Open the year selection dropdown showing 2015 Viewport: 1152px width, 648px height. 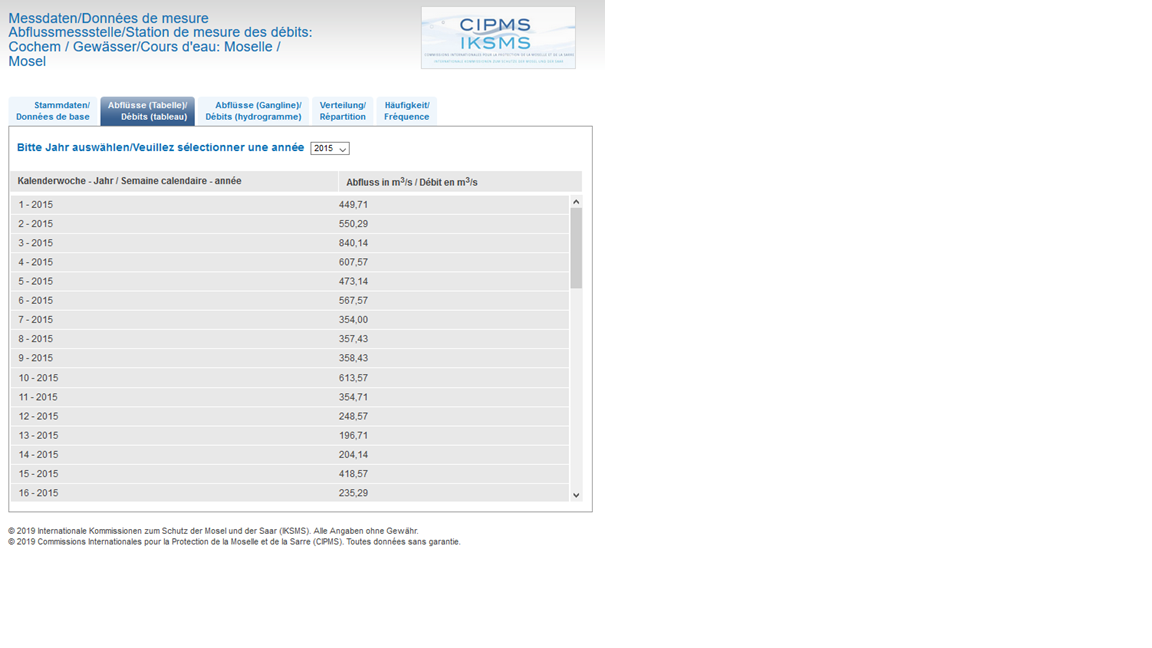click(x=329, y=149)
